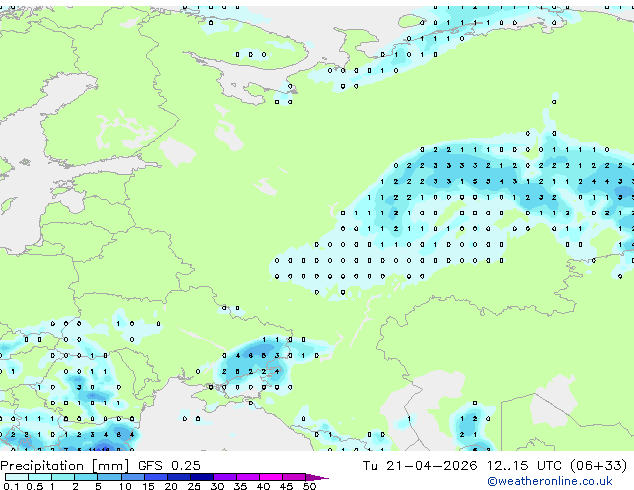The height and width of the screenshot is (490, 634).
Task: Click the 'Precipitation [mm] GFS 0.25' title
Action: 100,465
